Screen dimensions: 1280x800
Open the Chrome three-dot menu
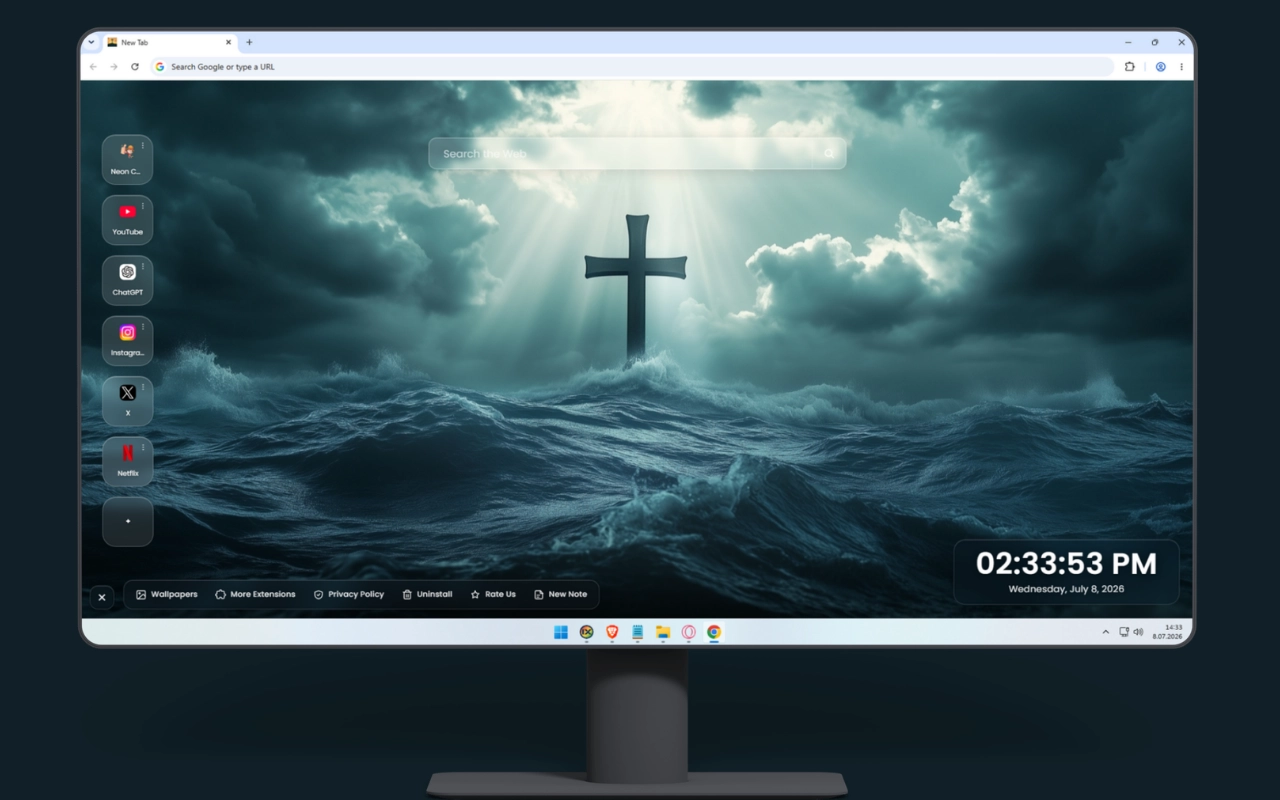click(x=1181, y=67)
